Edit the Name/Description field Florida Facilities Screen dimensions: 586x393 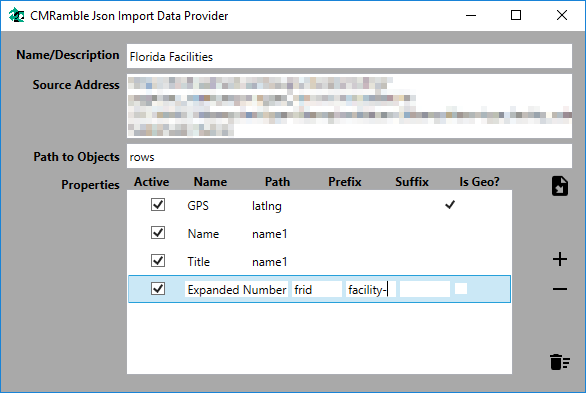coord(349,56)
